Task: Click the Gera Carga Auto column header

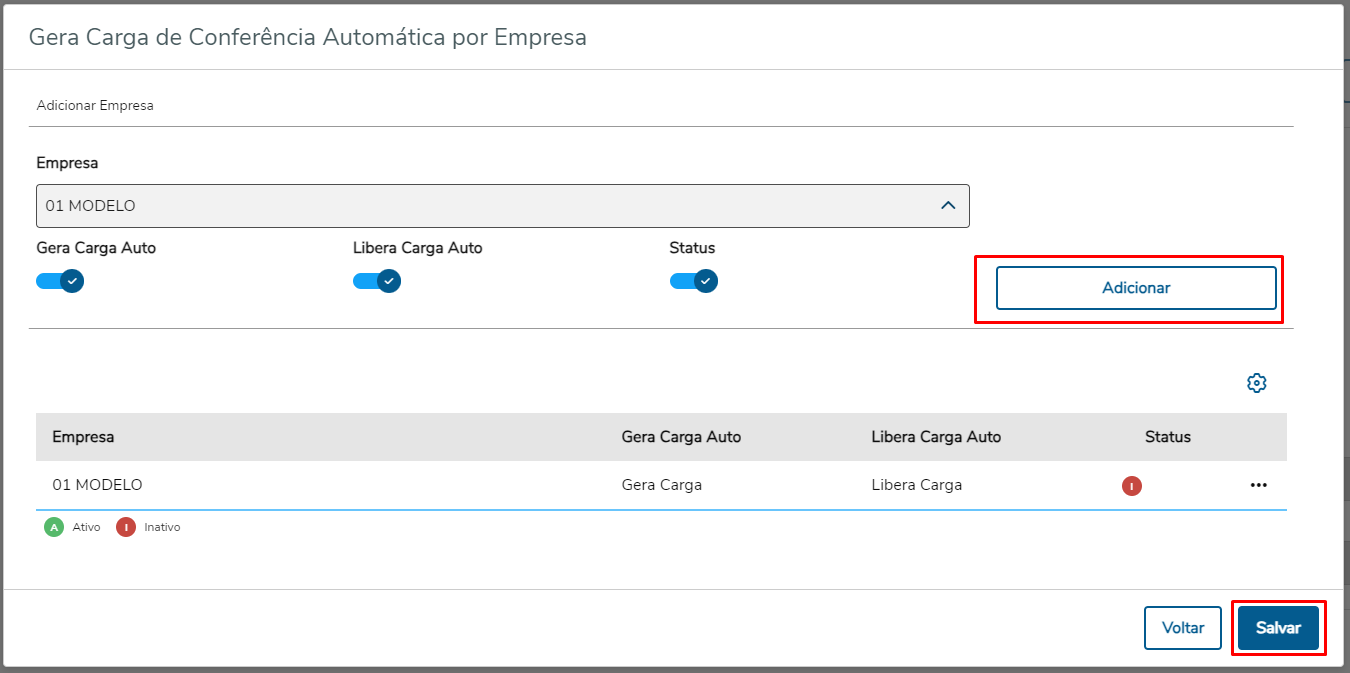Action: click(x=681, y=437)
